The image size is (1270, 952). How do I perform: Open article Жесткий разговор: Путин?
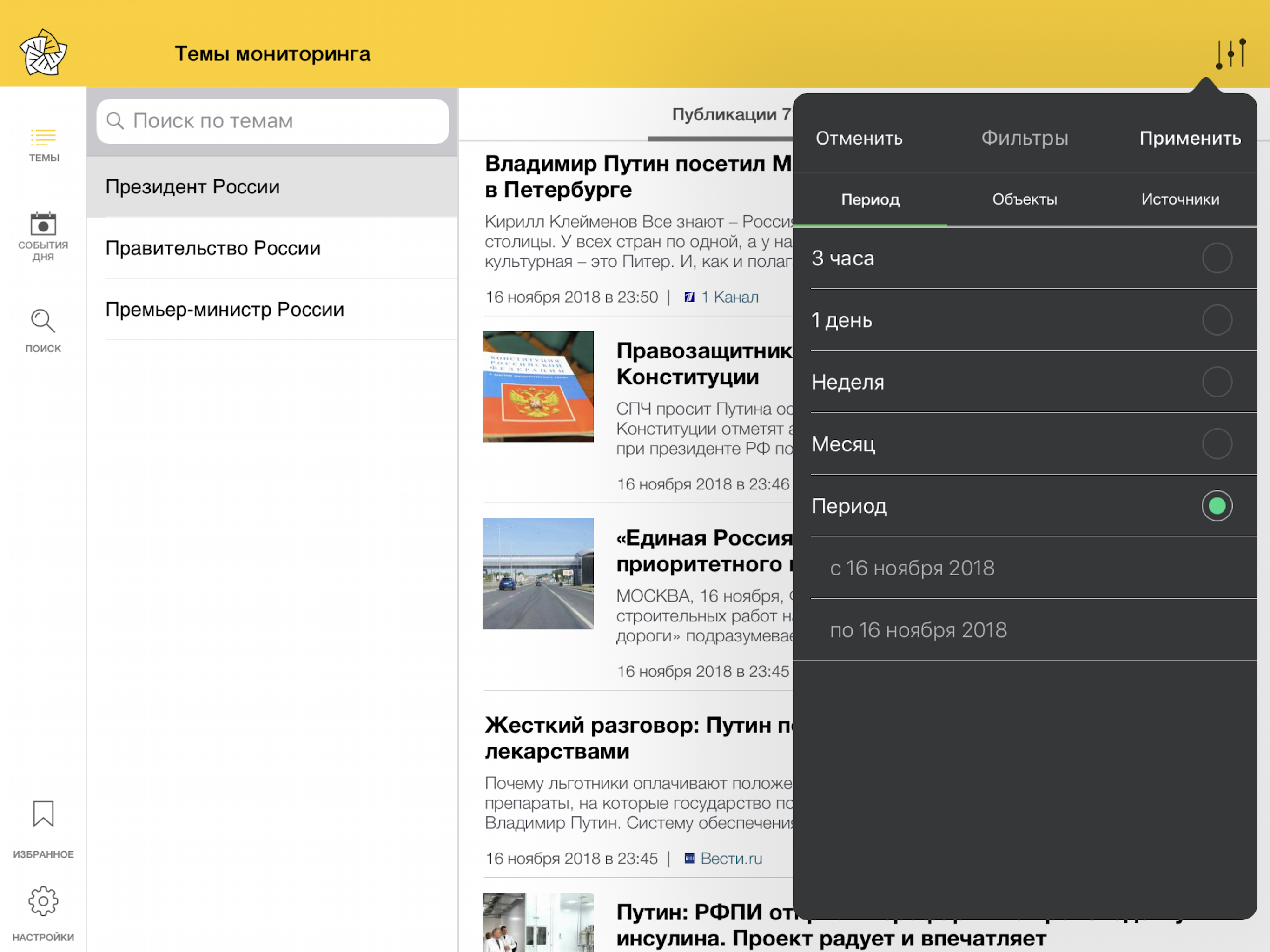pos(638,738)
